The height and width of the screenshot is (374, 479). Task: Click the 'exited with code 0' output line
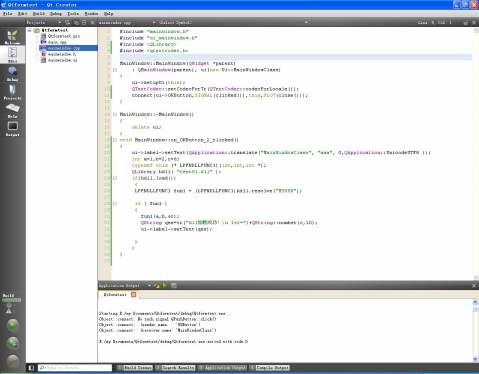tap(173, 342)
